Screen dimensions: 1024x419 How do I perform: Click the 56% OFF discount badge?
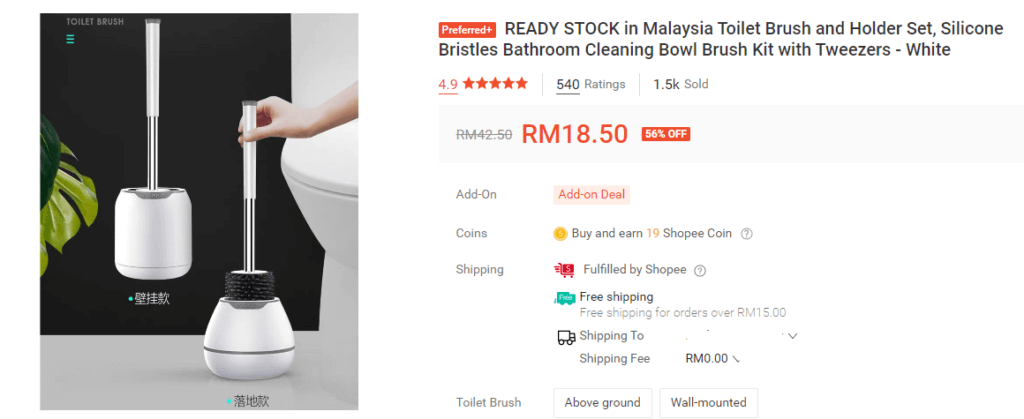[x=665, y=134]
